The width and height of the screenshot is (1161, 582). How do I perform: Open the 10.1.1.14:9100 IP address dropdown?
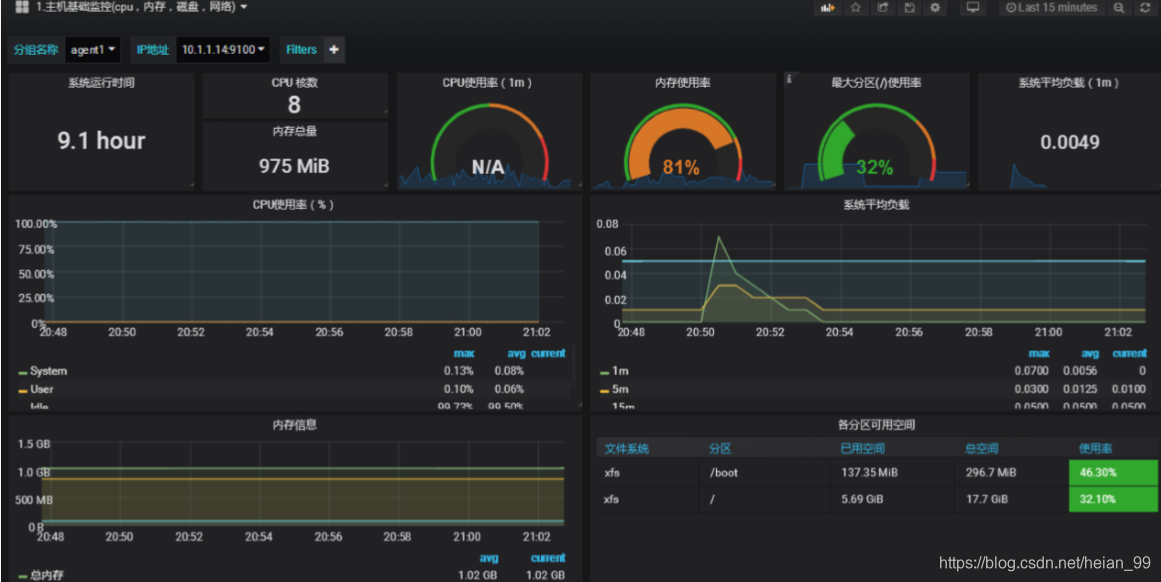[224, 49]
